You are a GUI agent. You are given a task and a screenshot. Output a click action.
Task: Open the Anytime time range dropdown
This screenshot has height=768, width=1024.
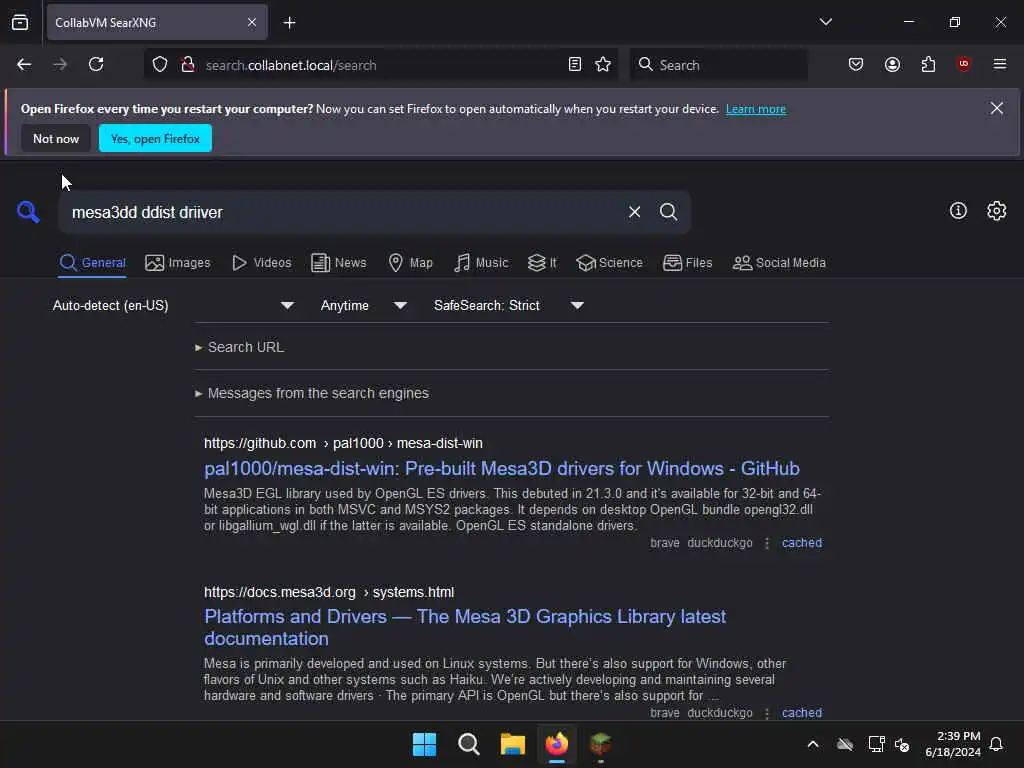[364, 306]
